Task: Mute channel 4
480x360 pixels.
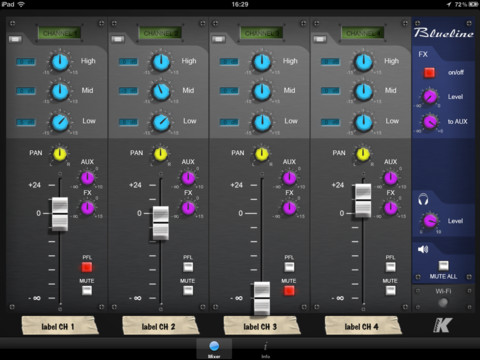Action: [x=390, y=290]
